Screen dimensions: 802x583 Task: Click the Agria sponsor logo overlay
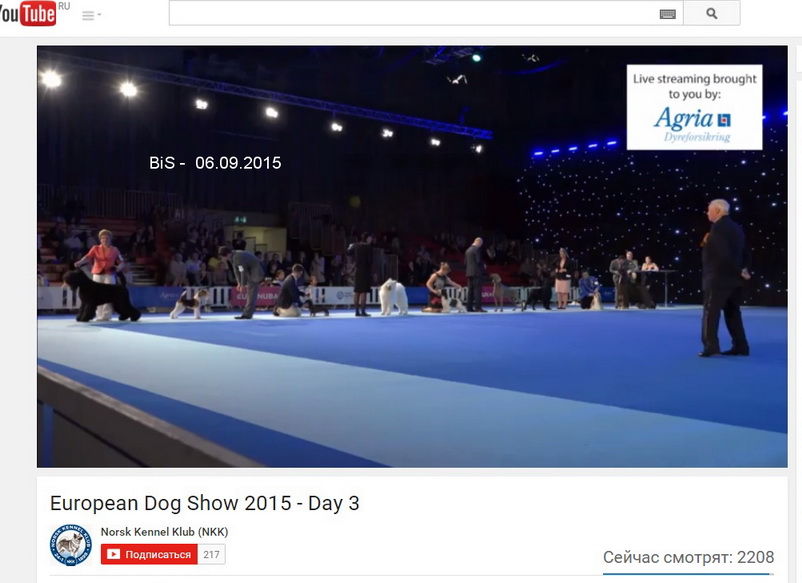click(x=693, y=121)
